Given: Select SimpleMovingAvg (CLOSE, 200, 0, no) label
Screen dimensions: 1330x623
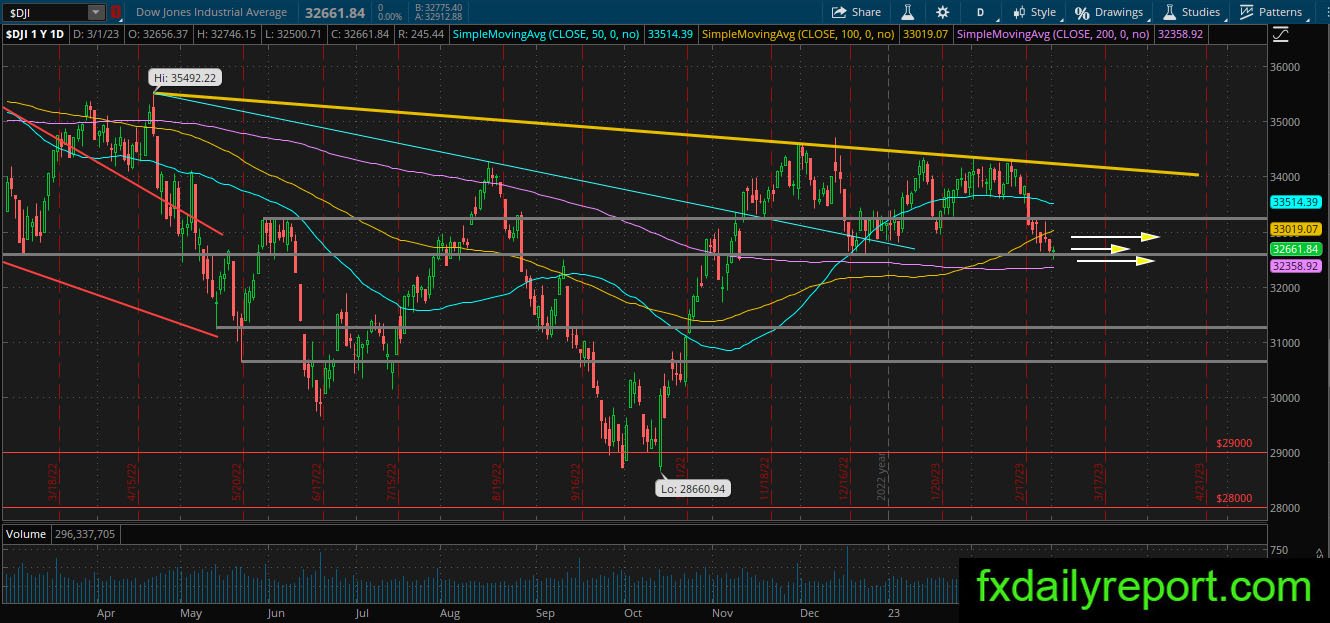Looking at the screenshot, I should (1054, 33).
